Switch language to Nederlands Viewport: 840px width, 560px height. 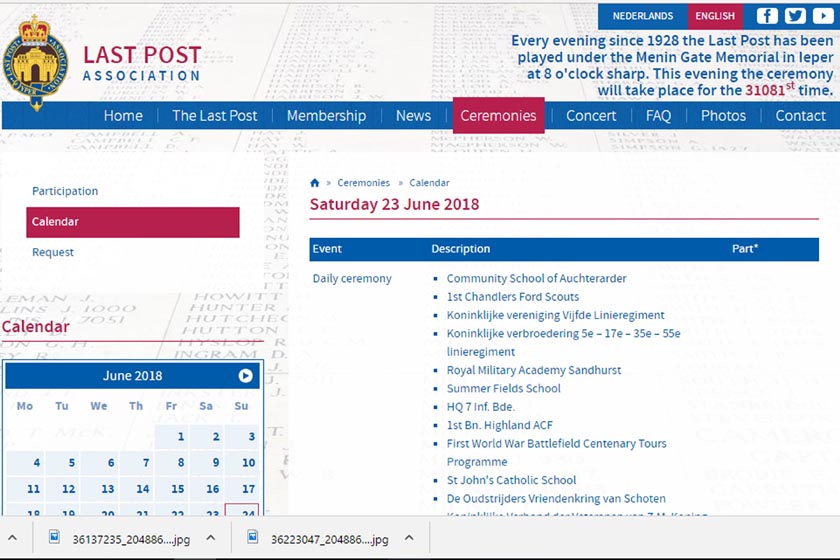pos(643,16)
